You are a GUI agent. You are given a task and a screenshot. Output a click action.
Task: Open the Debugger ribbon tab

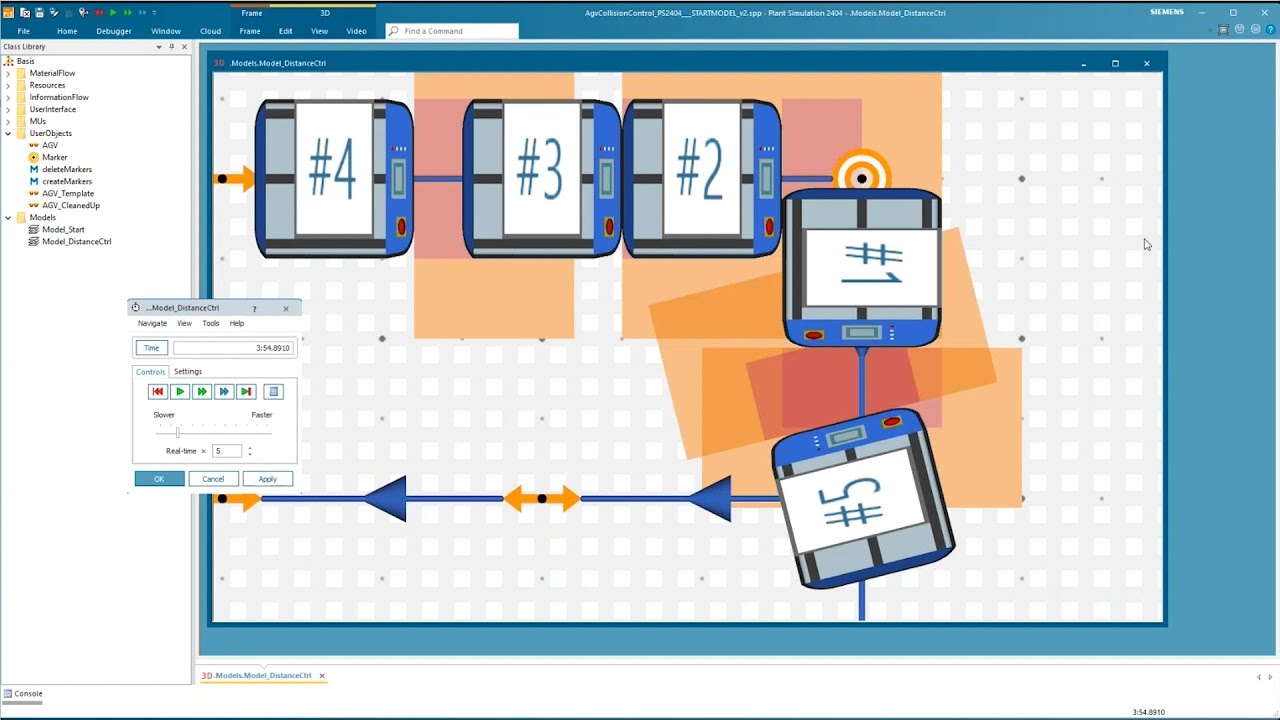click(114, 31)
